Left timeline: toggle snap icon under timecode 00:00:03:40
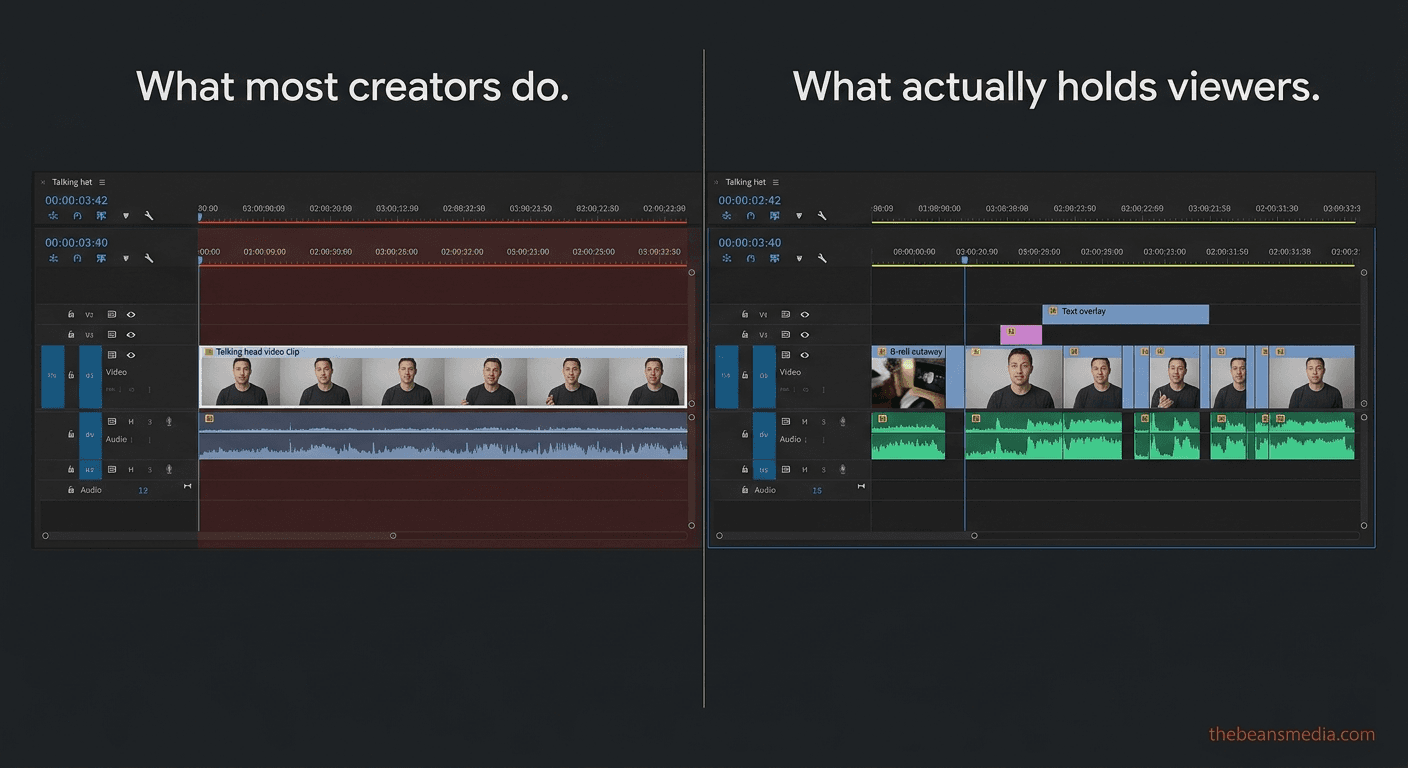Viewport: 1408px width, 768px height. click(x=53, y=258)
